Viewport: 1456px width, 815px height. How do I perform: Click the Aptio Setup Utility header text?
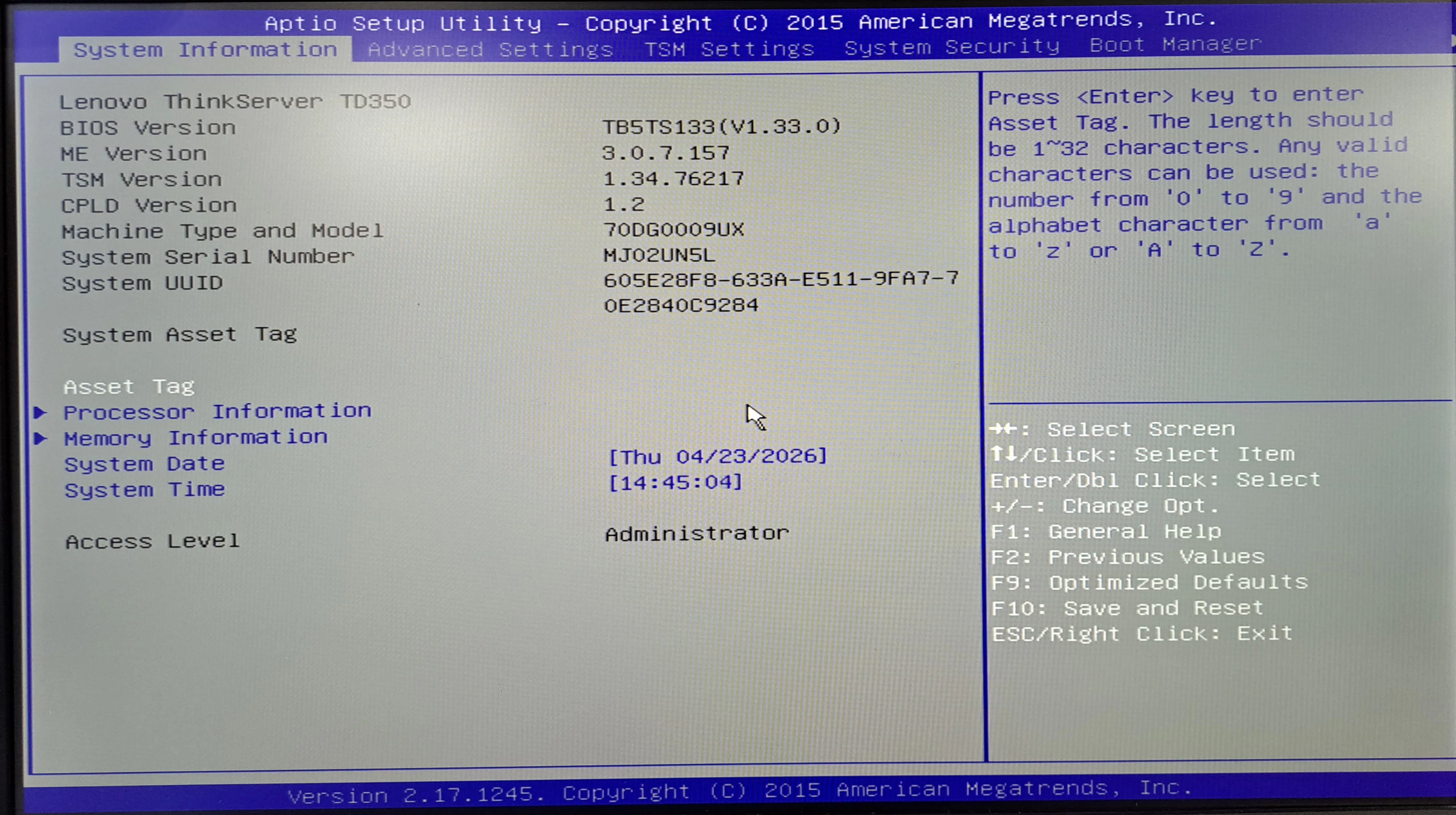coord(740,22)
